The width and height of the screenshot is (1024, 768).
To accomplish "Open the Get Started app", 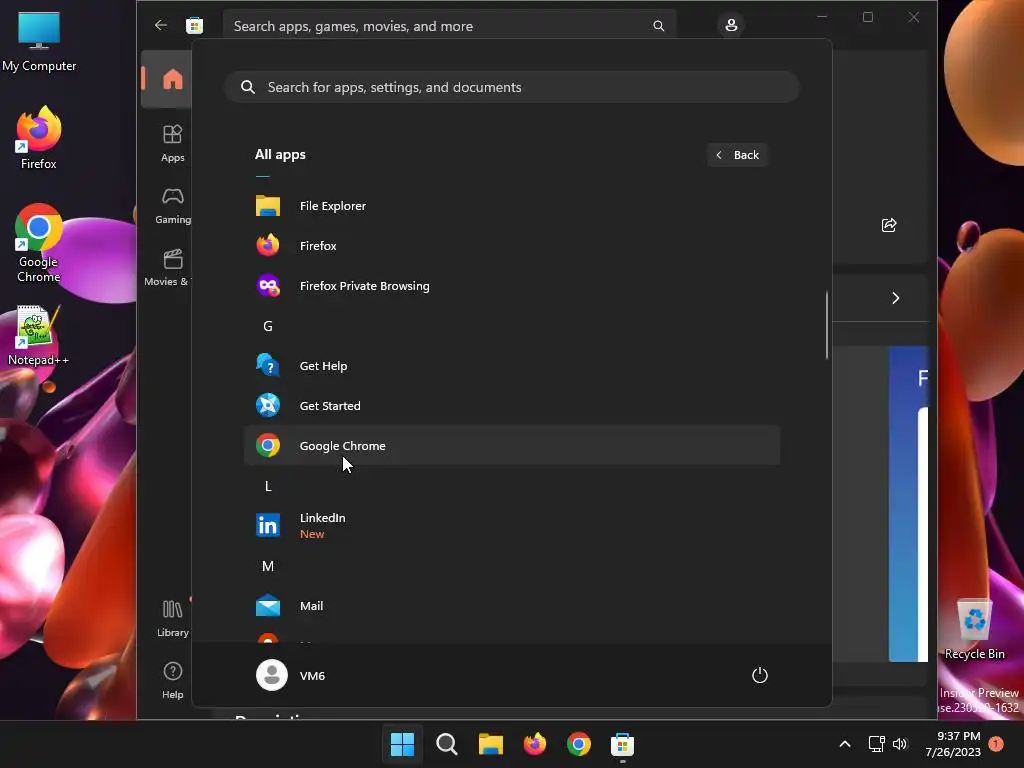I will (512, 406).
